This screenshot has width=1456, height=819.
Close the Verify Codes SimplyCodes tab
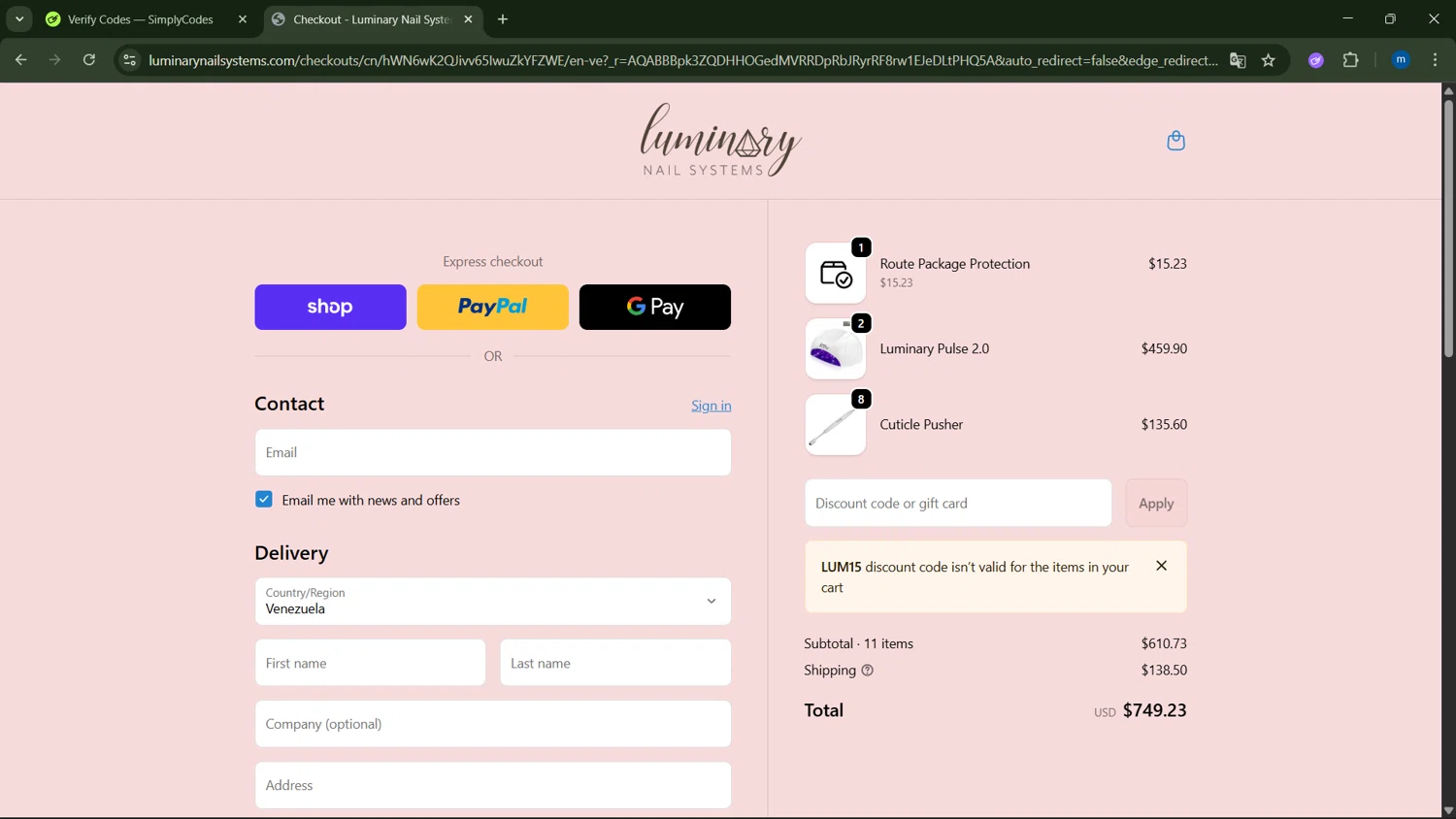tap(243, 19)
